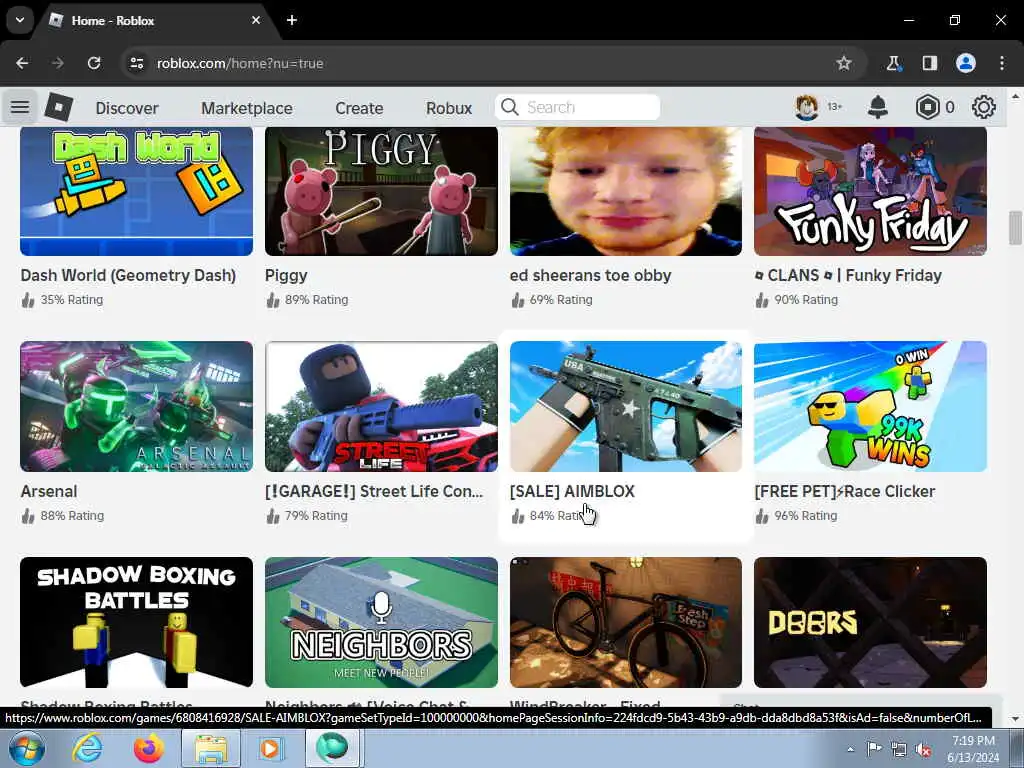Image resolution: width=1024 pixels, height=768 pixels.
Task: Expand the tab search dropdown
Action: pyautogui.click(x=20, y=20)
